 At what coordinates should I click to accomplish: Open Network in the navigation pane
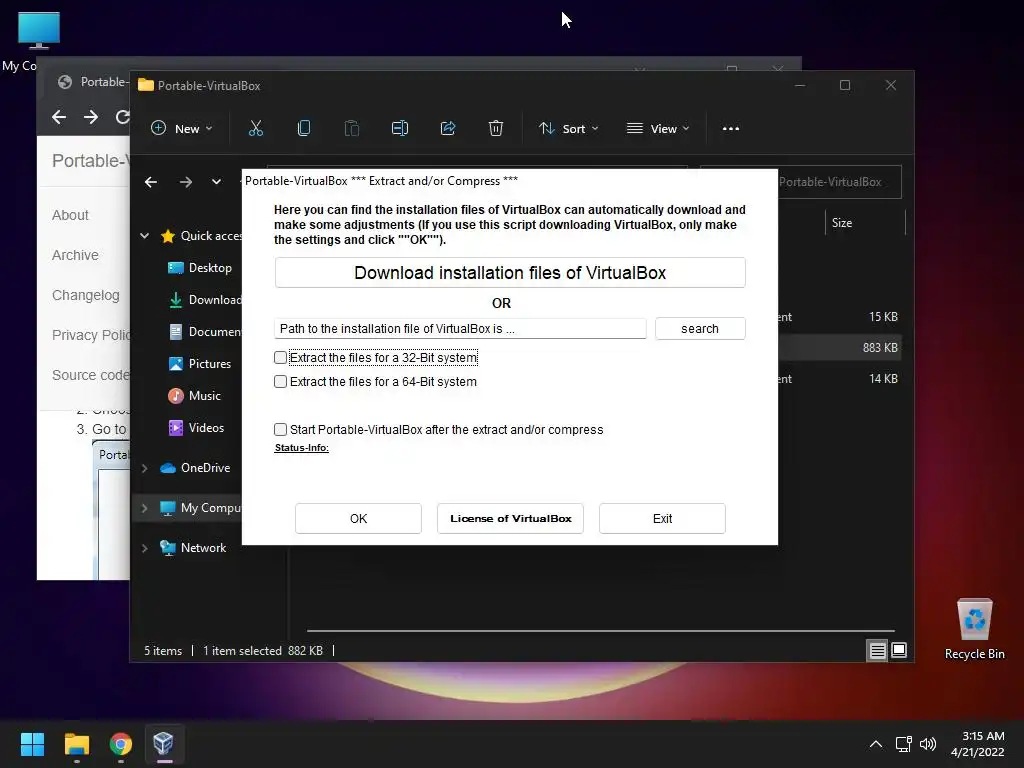[x=193, y=548]
